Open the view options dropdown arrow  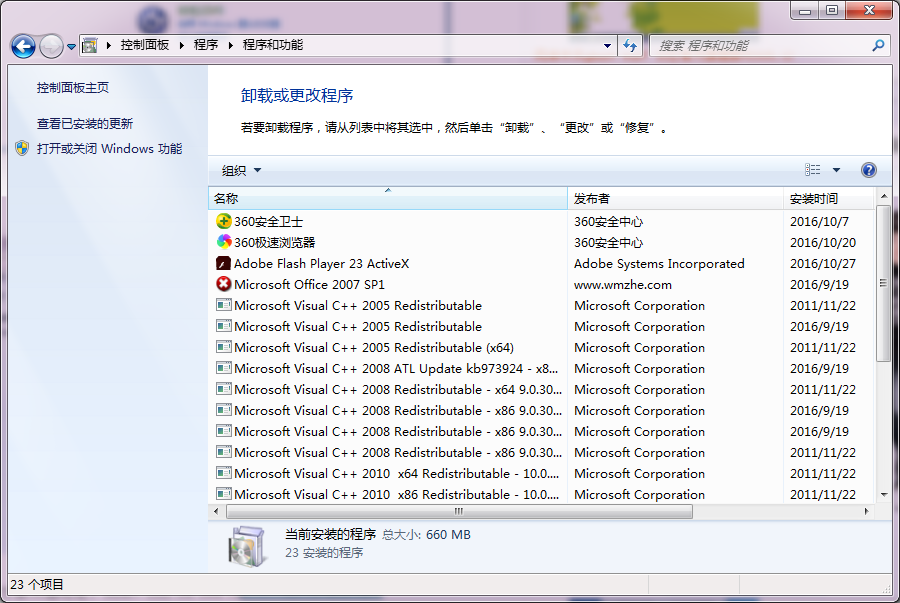(836, 169)
